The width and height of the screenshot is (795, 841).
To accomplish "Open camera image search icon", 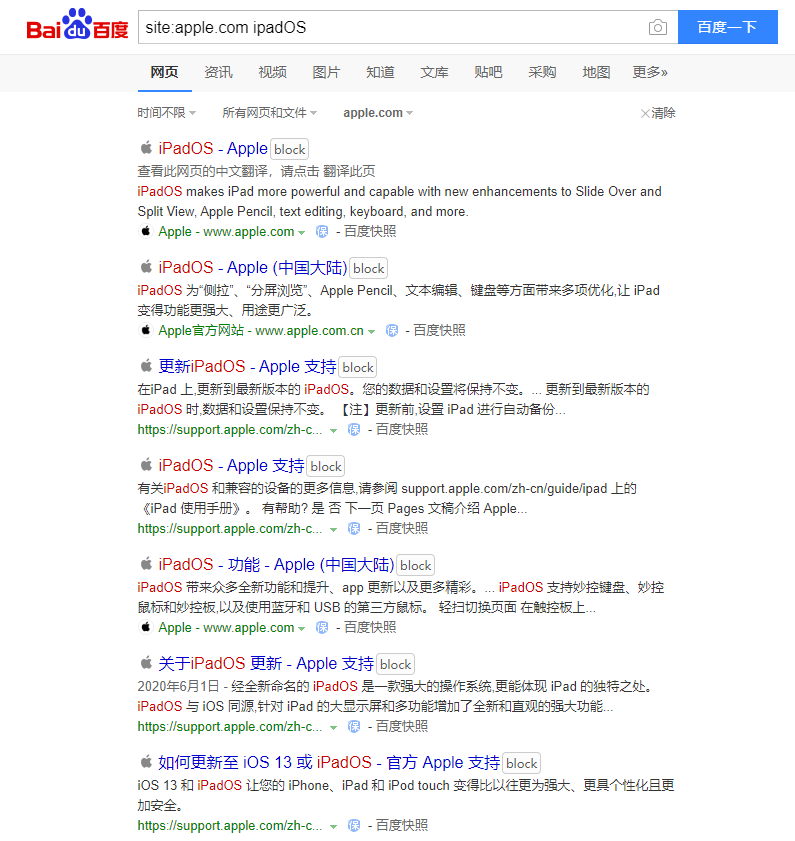I will 658,27.
